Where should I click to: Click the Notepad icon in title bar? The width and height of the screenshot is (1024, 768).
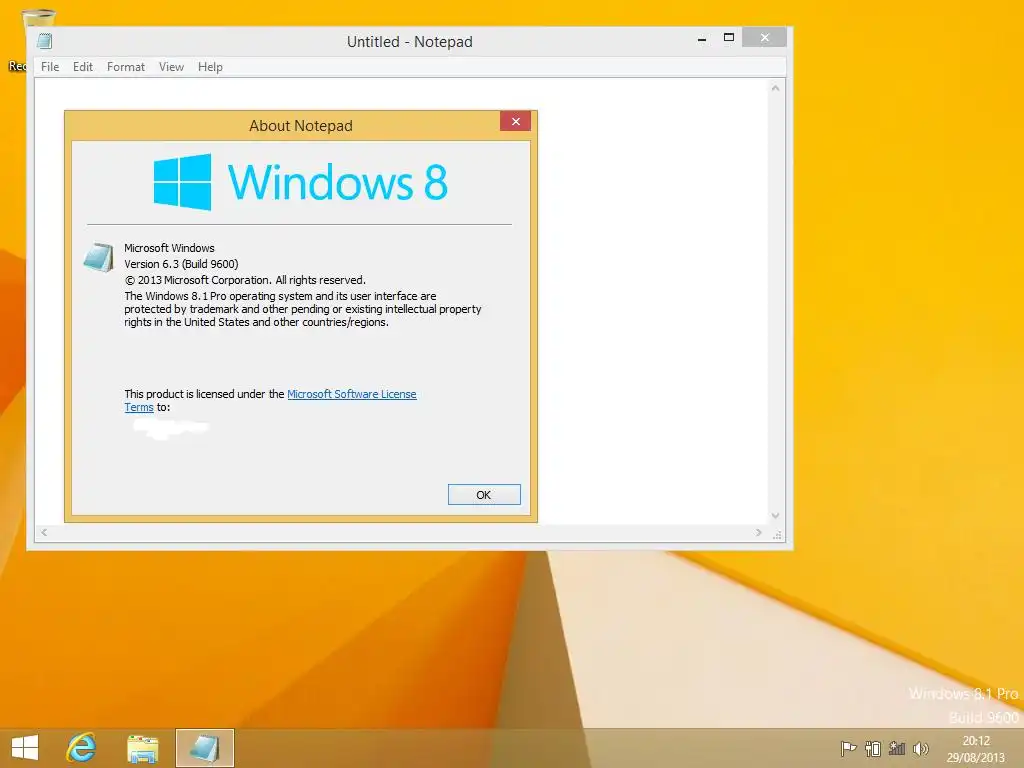coord(44,41)
